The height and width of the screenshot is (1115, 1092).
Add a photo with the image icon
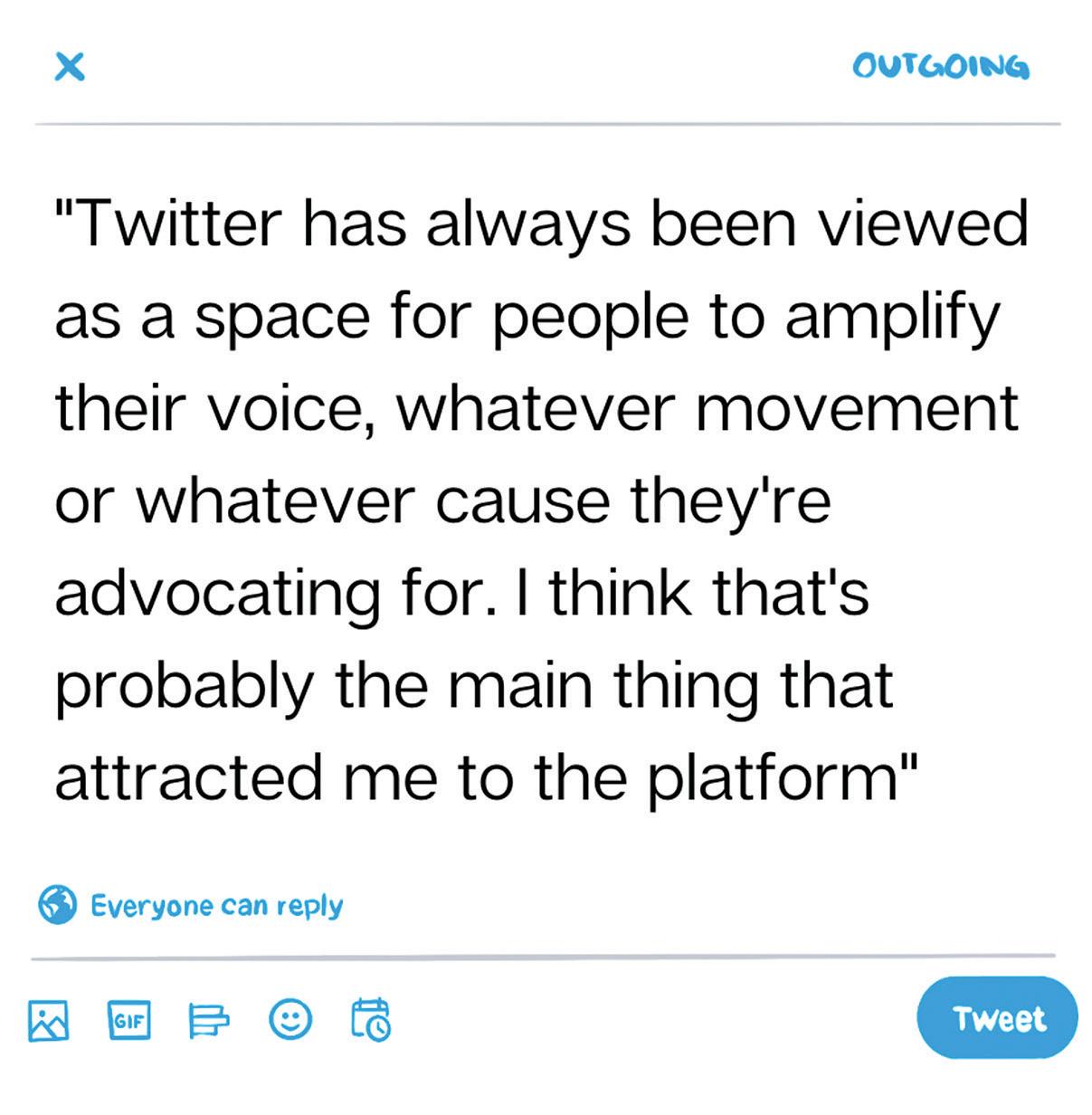49,1020
